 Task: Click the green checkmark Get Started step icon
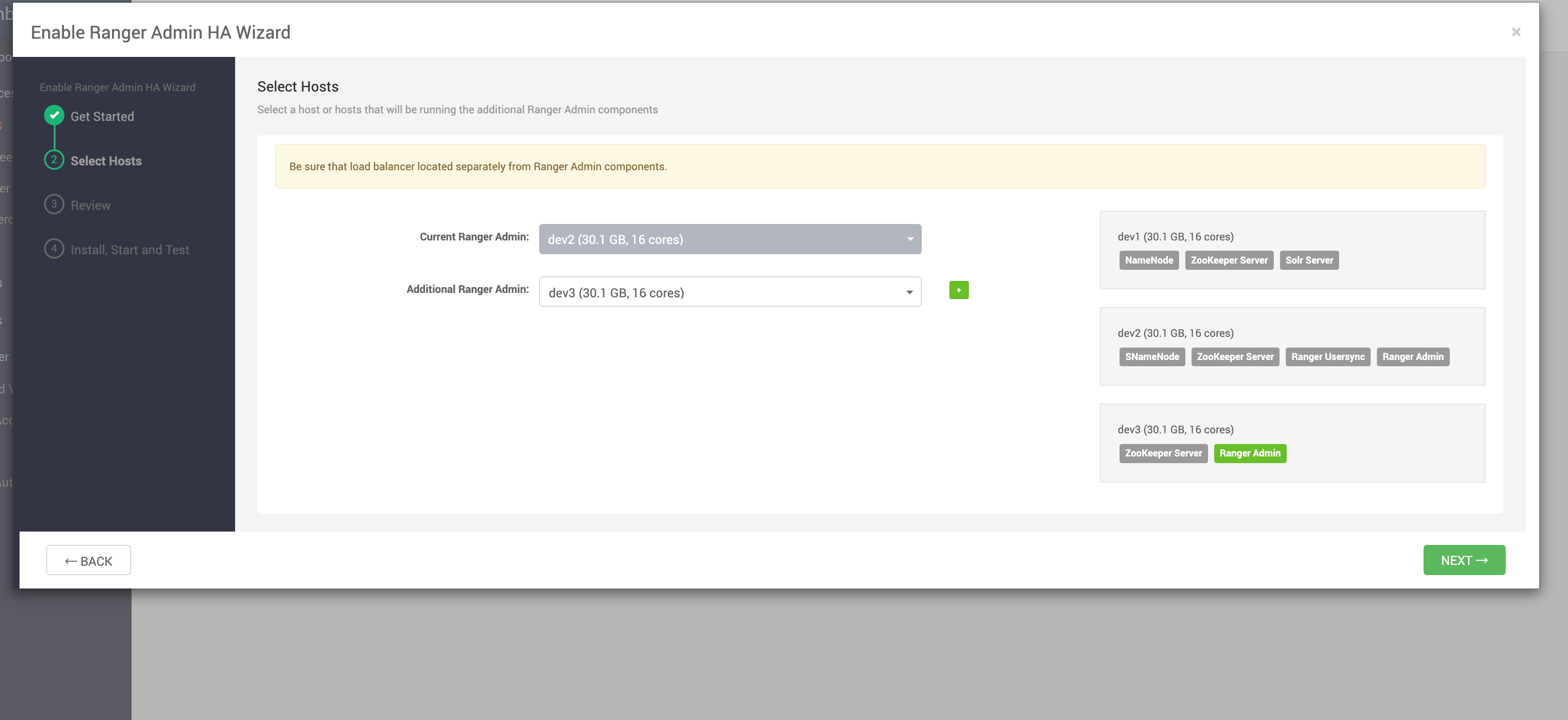pyautogui.click(x=54, y=115)
